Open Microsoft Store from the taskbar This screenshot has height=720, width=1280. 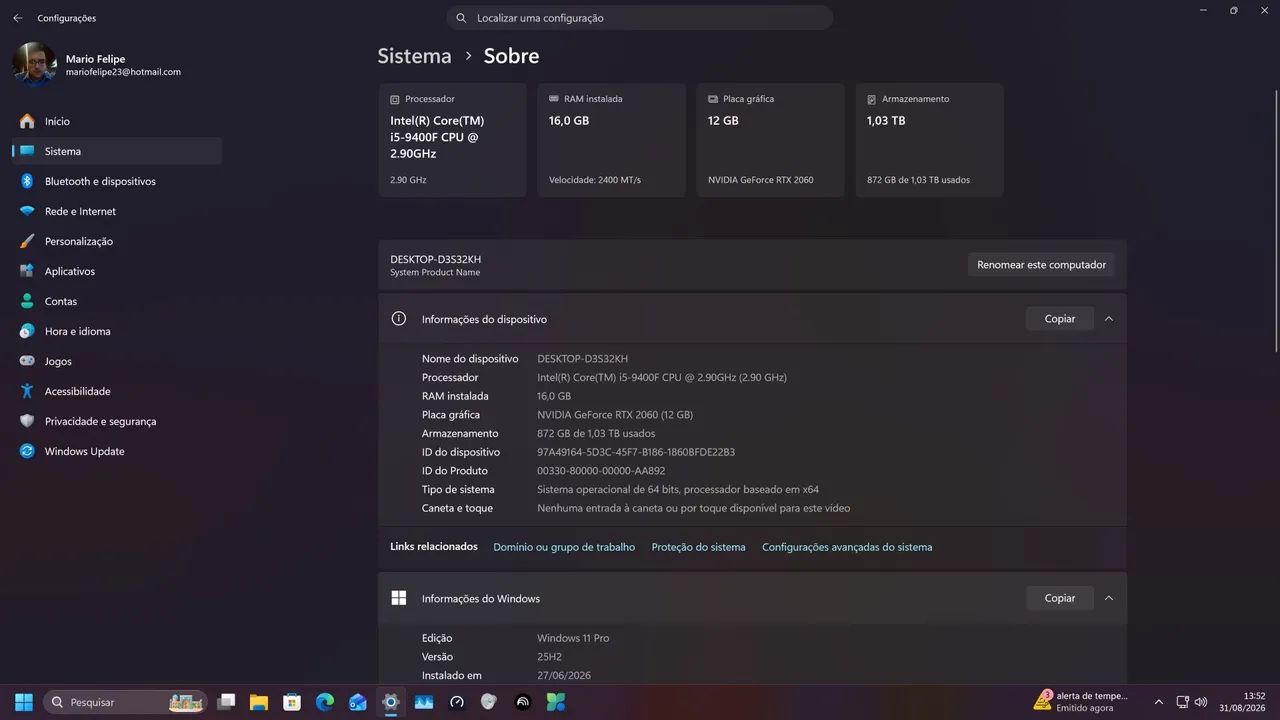(292, 702)
